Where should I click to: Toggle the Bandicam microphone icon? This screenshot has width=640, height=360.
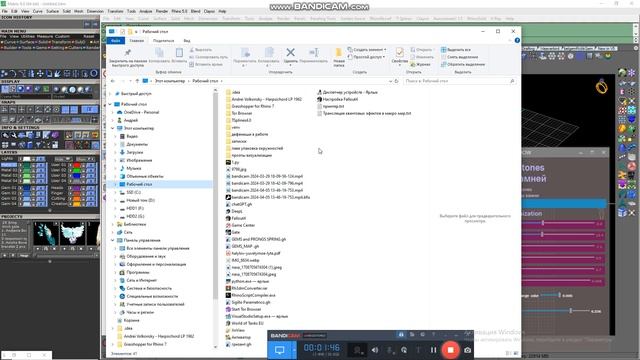[x=390, y=350]
